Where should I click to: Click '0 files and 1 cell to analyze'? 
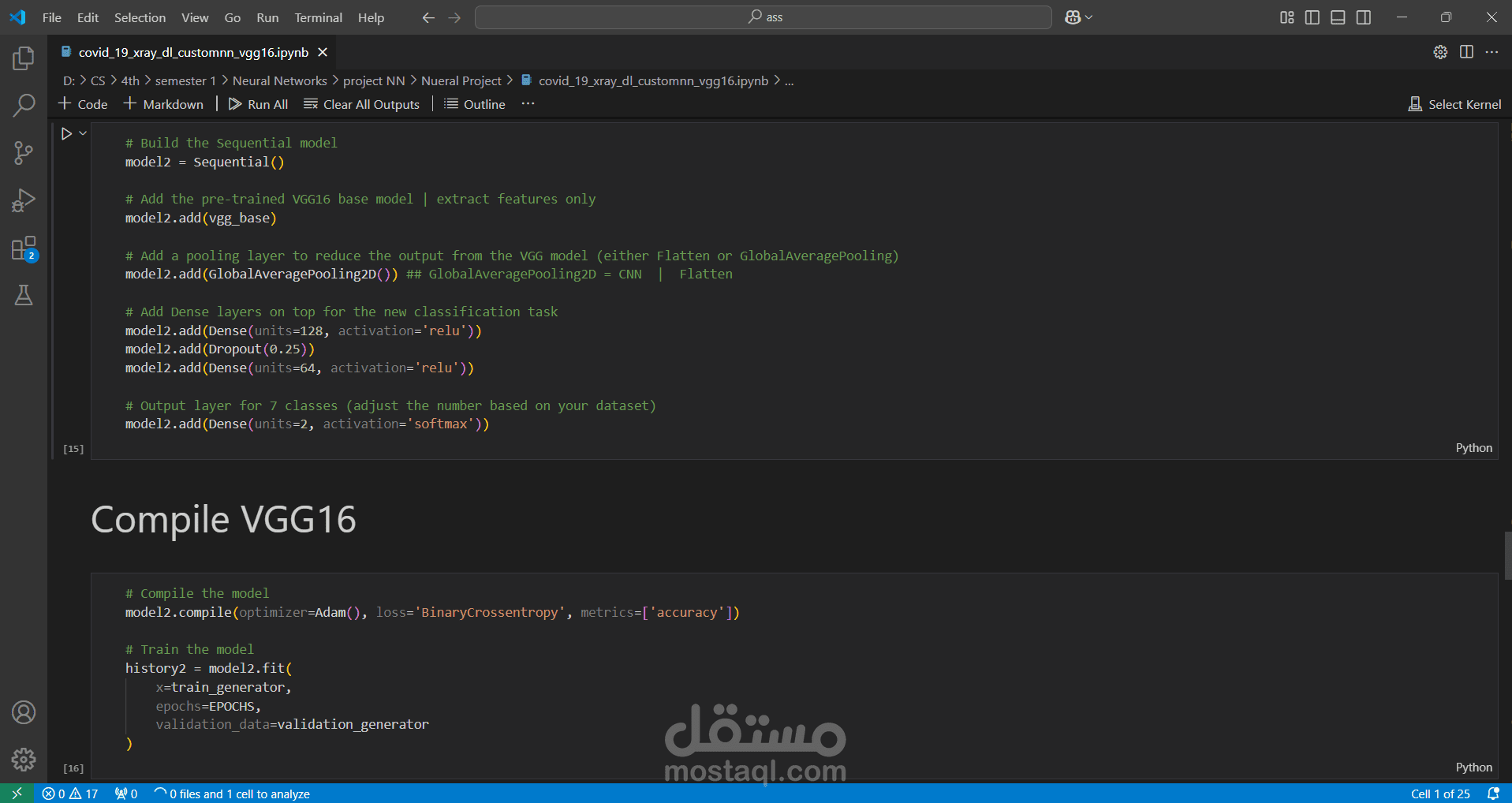(232, 794)
